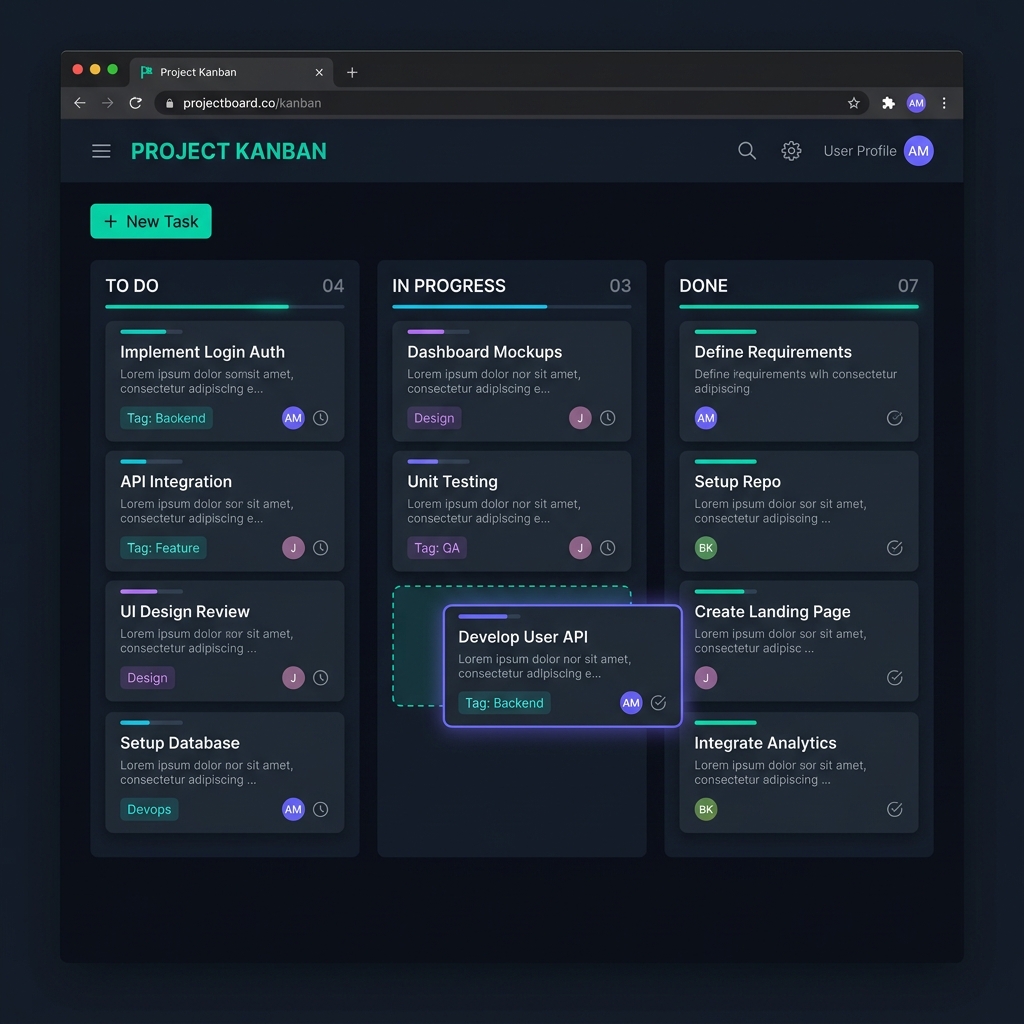
Task: Click the Tag: QA label
Action: click(x=437, y=548)
